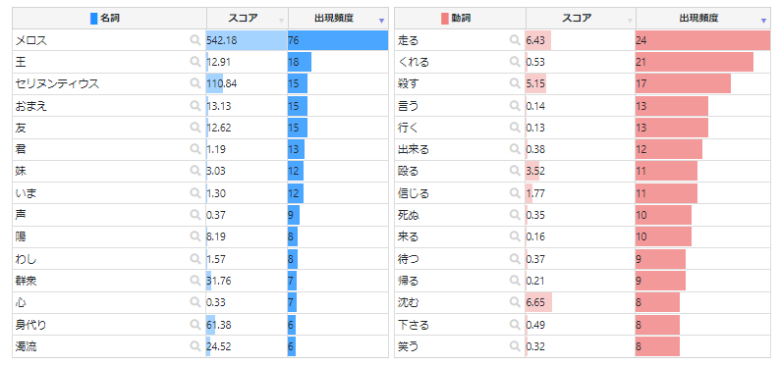Search for セリヌンティウス via its magnifier icon
This screenshot has height=366, width=780.
pos(195,84)
